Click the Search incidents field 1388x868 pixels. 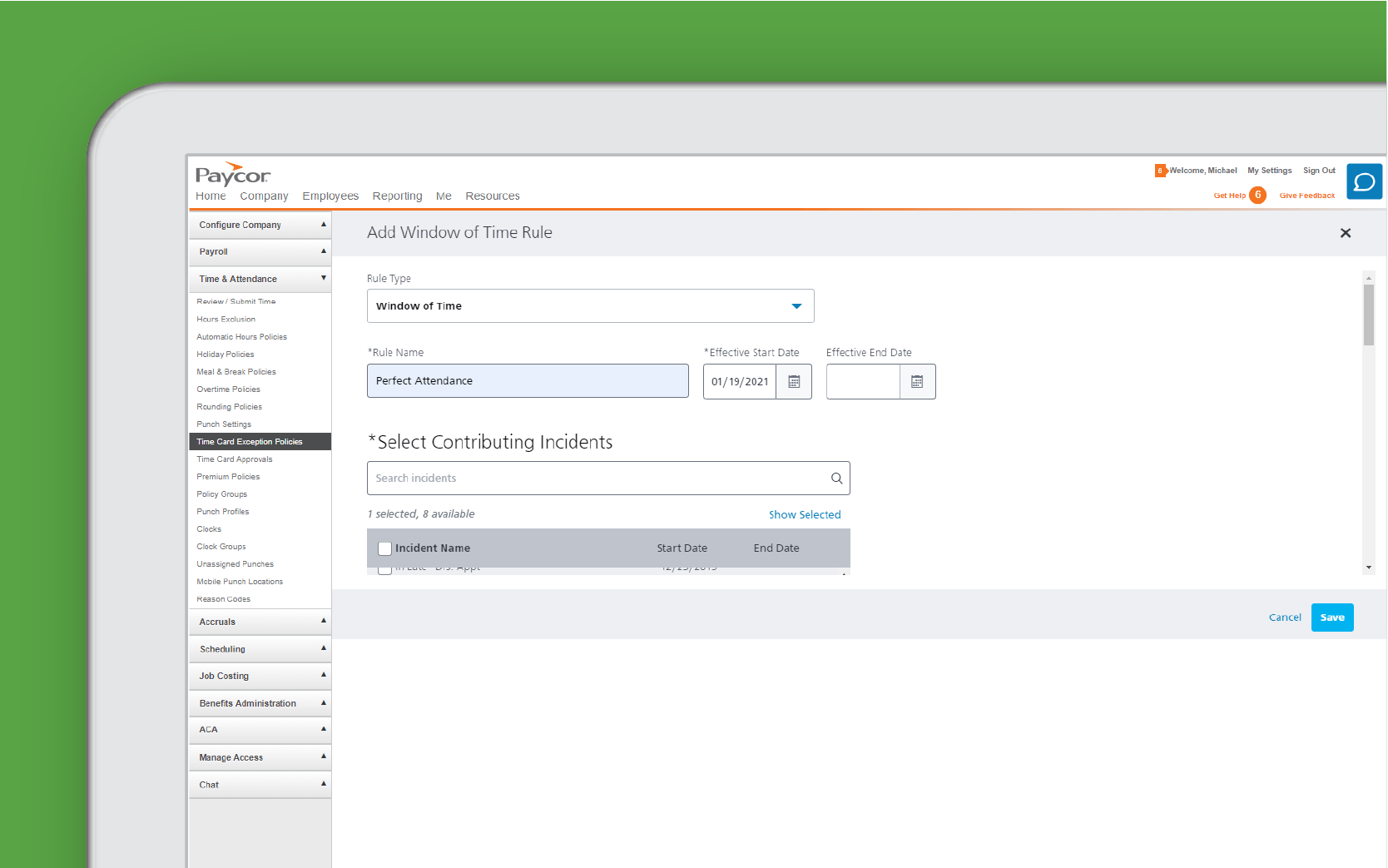click(608, 479)
